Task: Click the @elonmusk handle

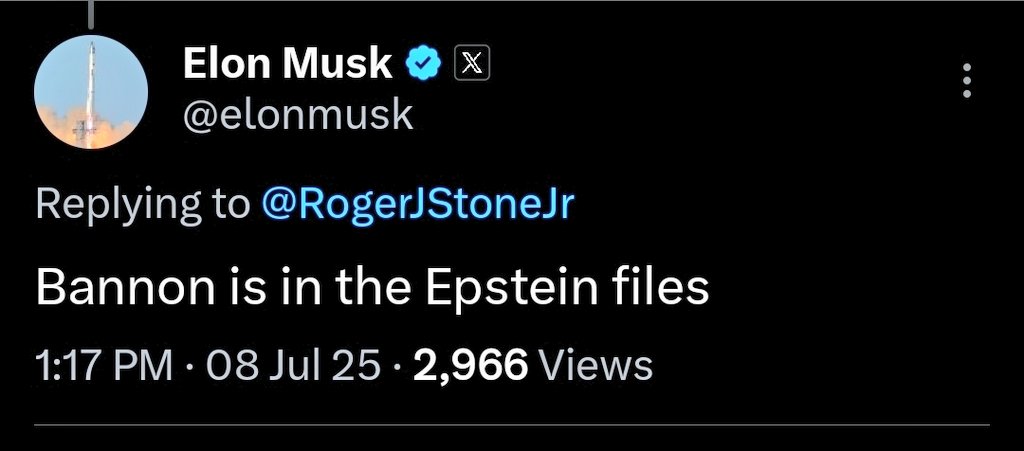Action: click(298, 115)
